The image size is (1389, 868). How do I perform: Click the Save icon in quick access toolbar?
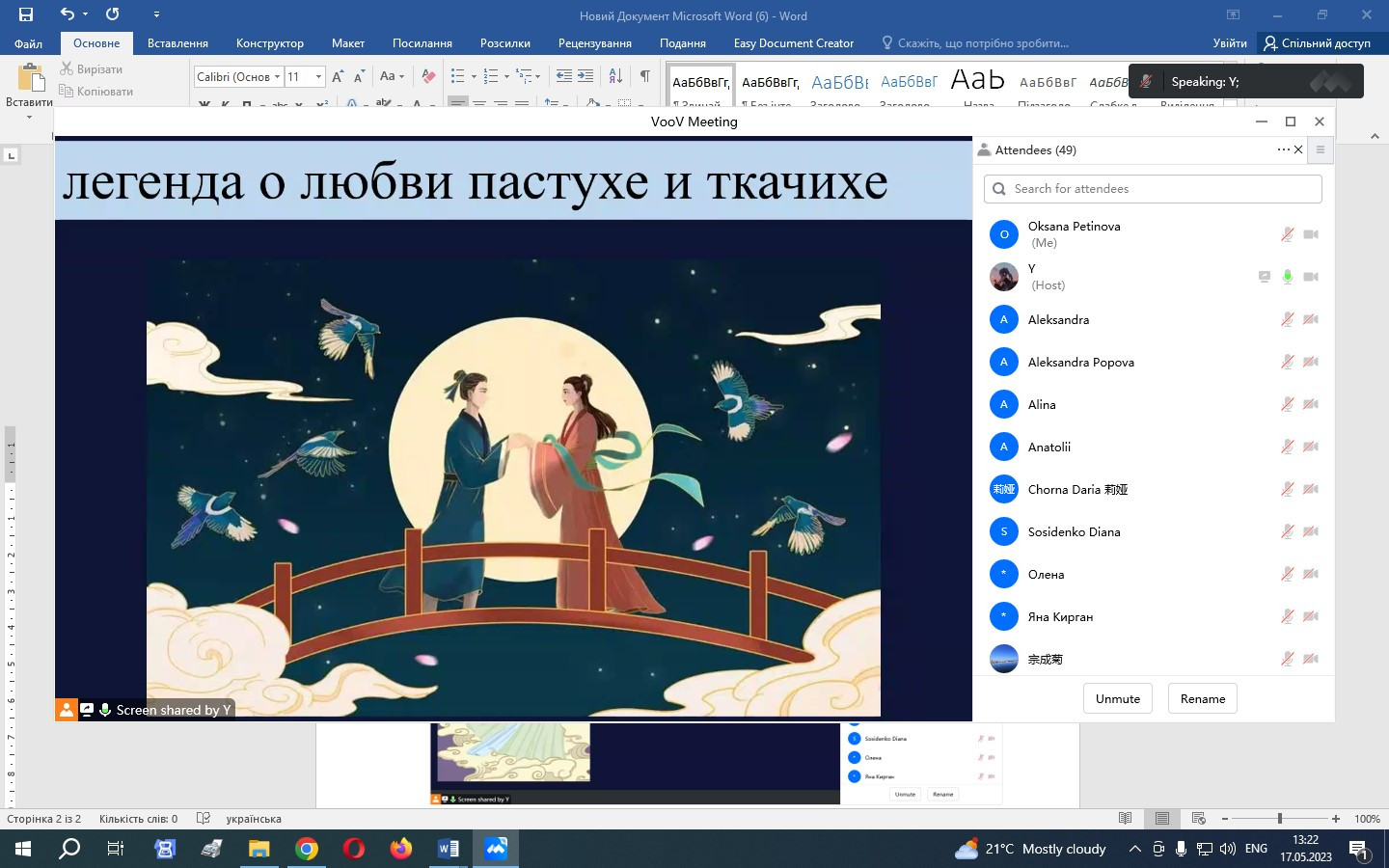tap(26, 14)
